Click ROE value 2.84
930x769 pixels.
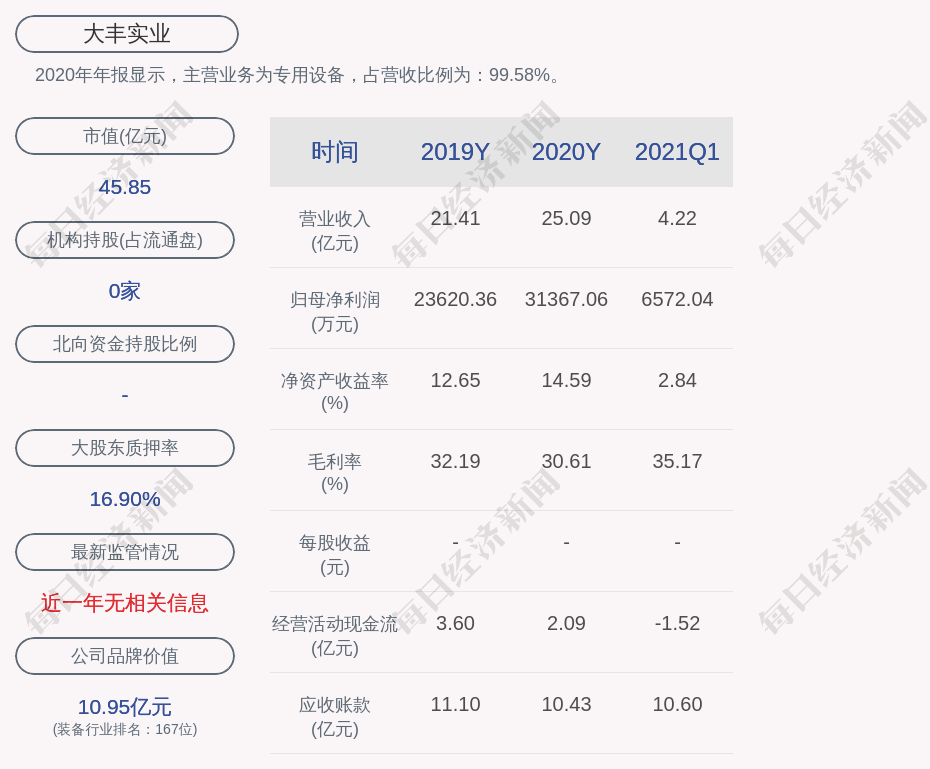coord(677,380)
